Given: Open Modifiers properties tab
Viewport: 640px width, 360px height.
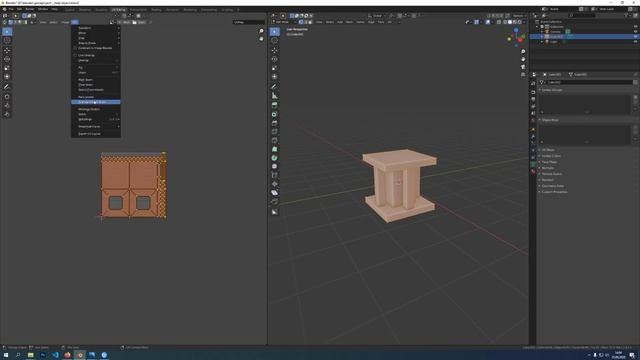Looking at the screenshot, I should click(533, 137).
